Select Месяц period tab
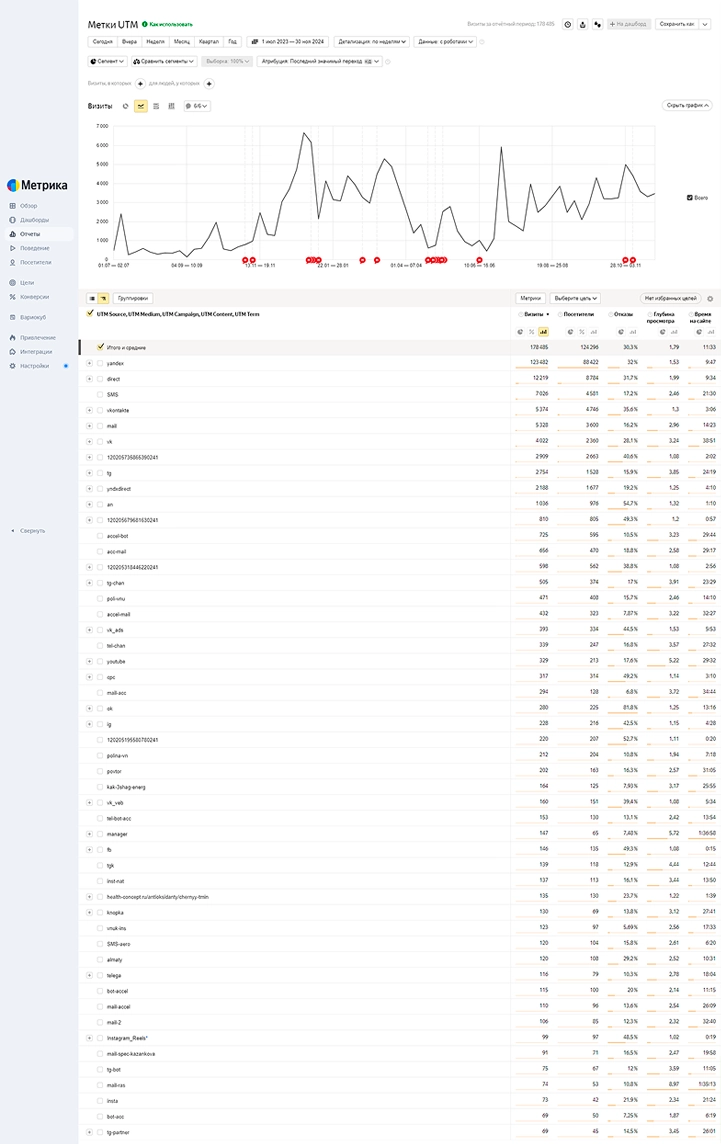This screenshot has width=721, height=1144. tap(182, 42)
